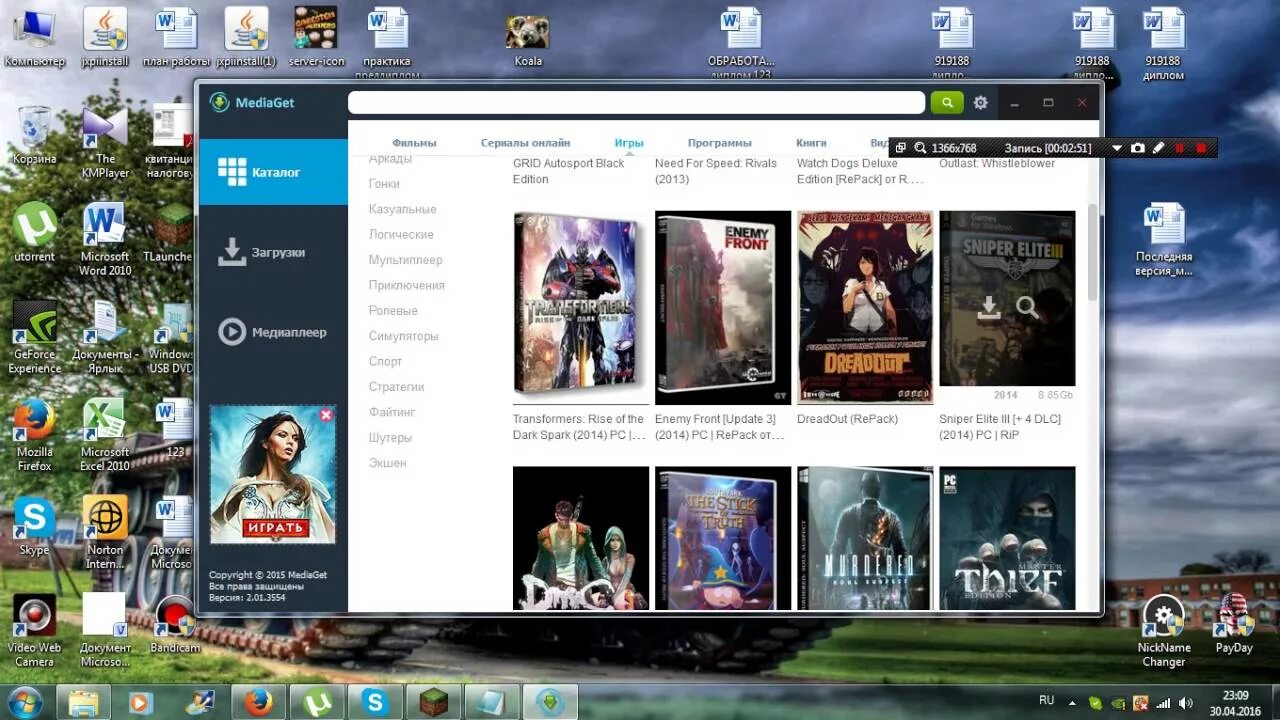Open the DreadOut game cover
The image size is (1280, 720).
[865, 306]
